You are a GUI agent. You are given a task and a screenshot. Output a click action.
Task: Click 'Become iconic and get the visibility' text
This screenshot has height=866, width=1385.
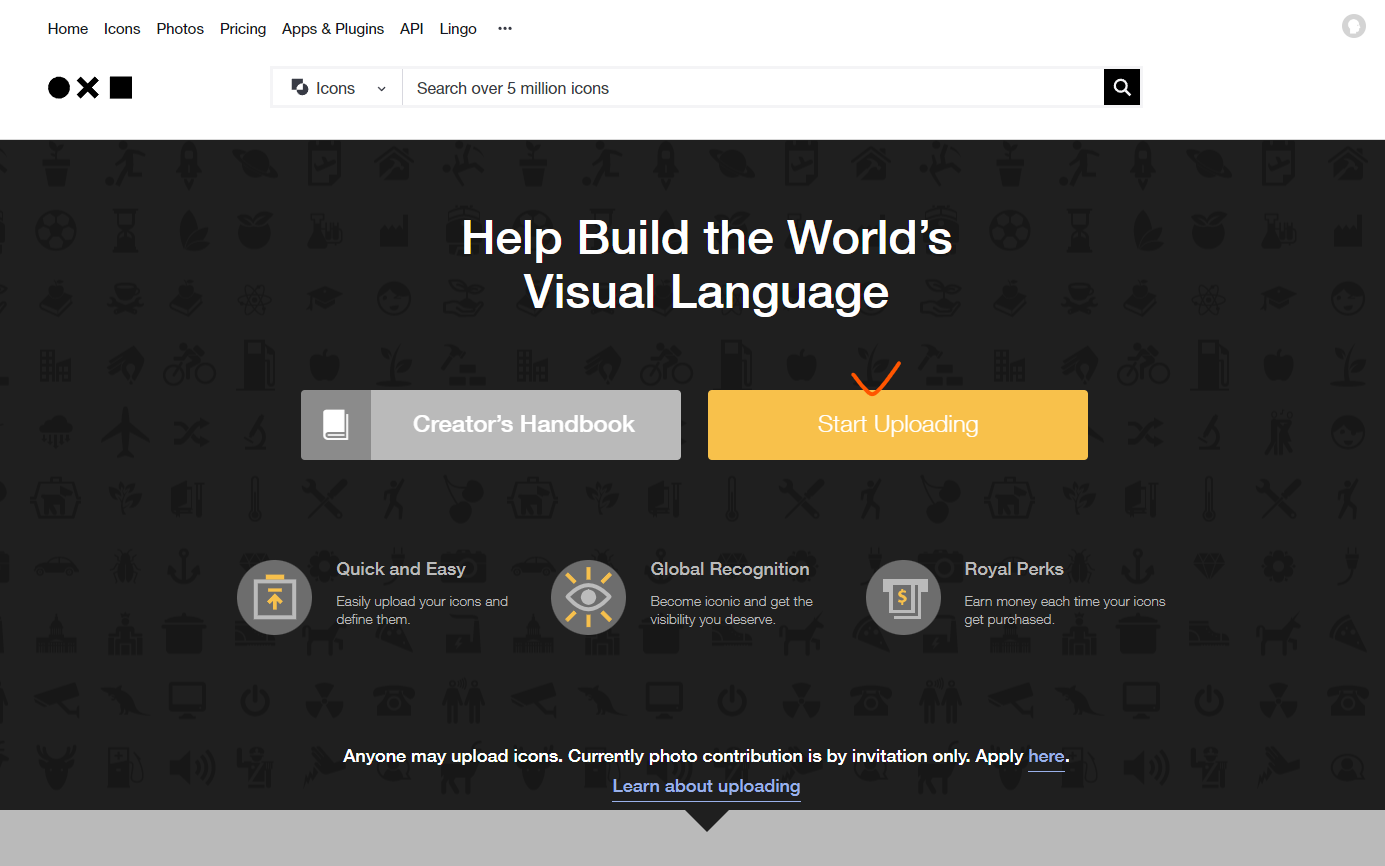tap(732, 610)
